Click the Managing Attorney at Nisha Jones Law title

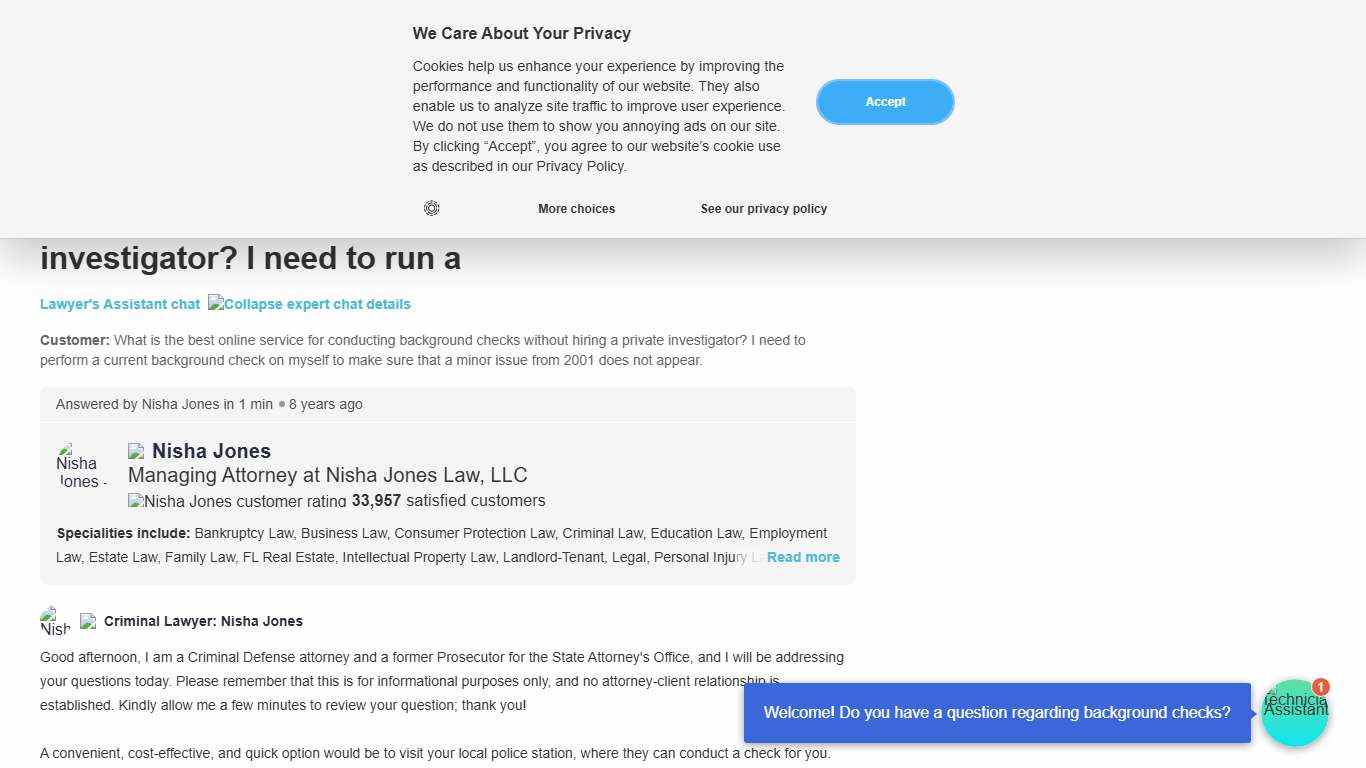click(327, 475)
